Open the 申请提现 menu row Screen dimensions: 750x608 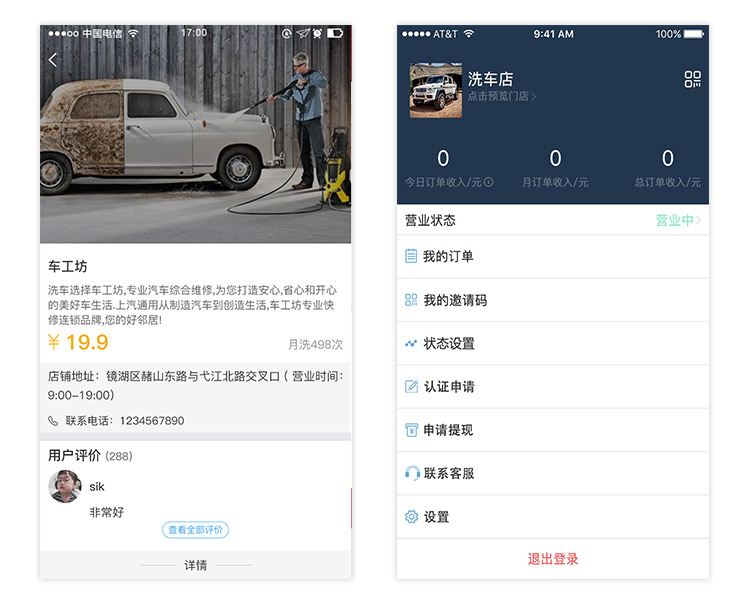[x=553, y=430]
